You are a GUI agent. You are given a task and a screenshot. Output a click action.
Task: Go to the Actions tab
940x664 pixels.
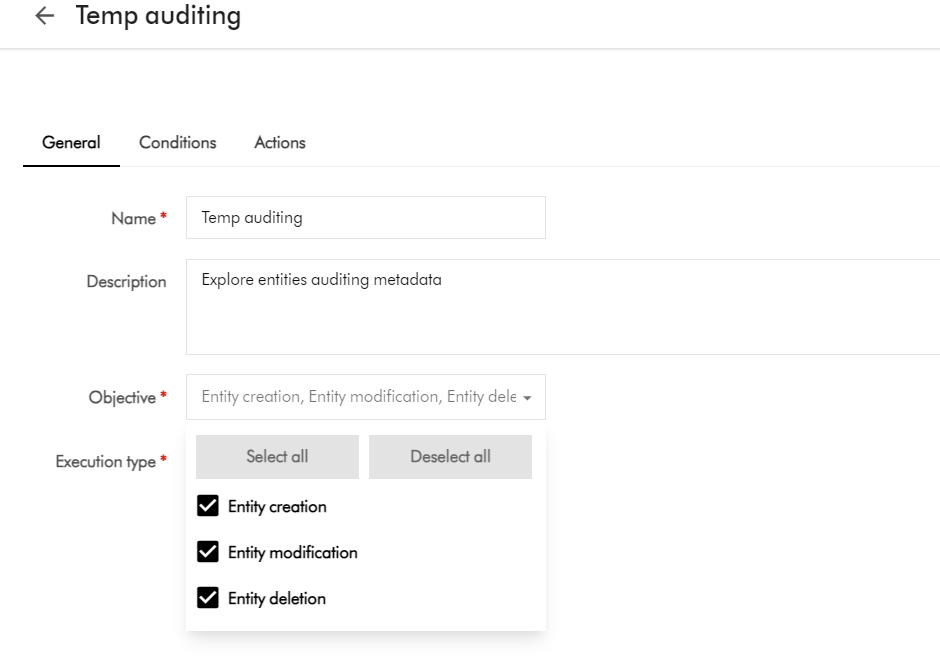click(280, 142)
